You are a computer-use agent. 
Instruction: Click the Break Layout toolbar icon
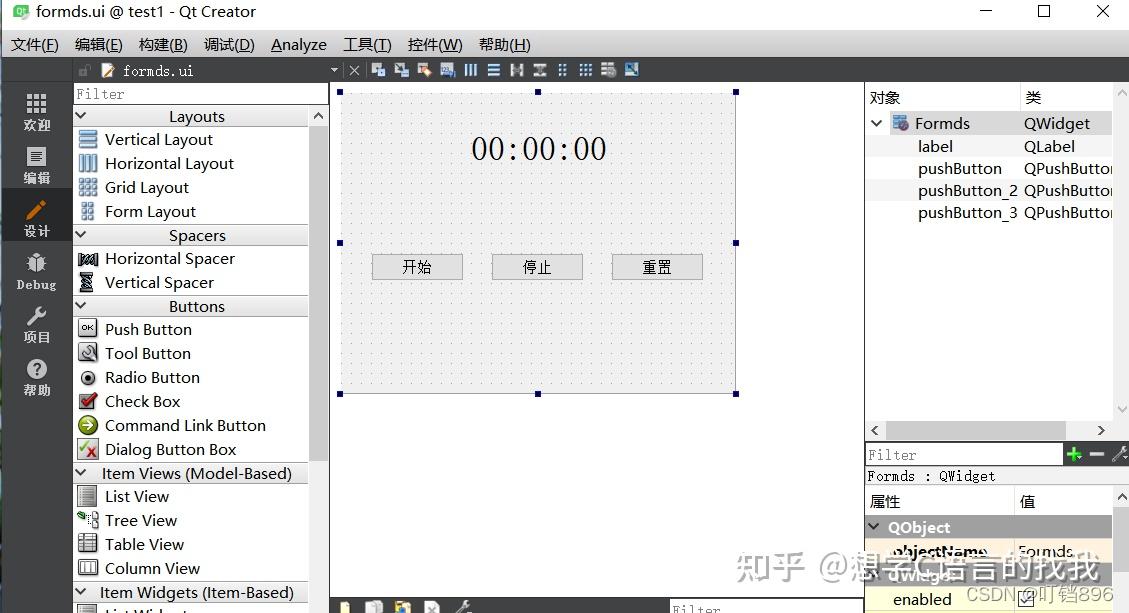point(608,69)
